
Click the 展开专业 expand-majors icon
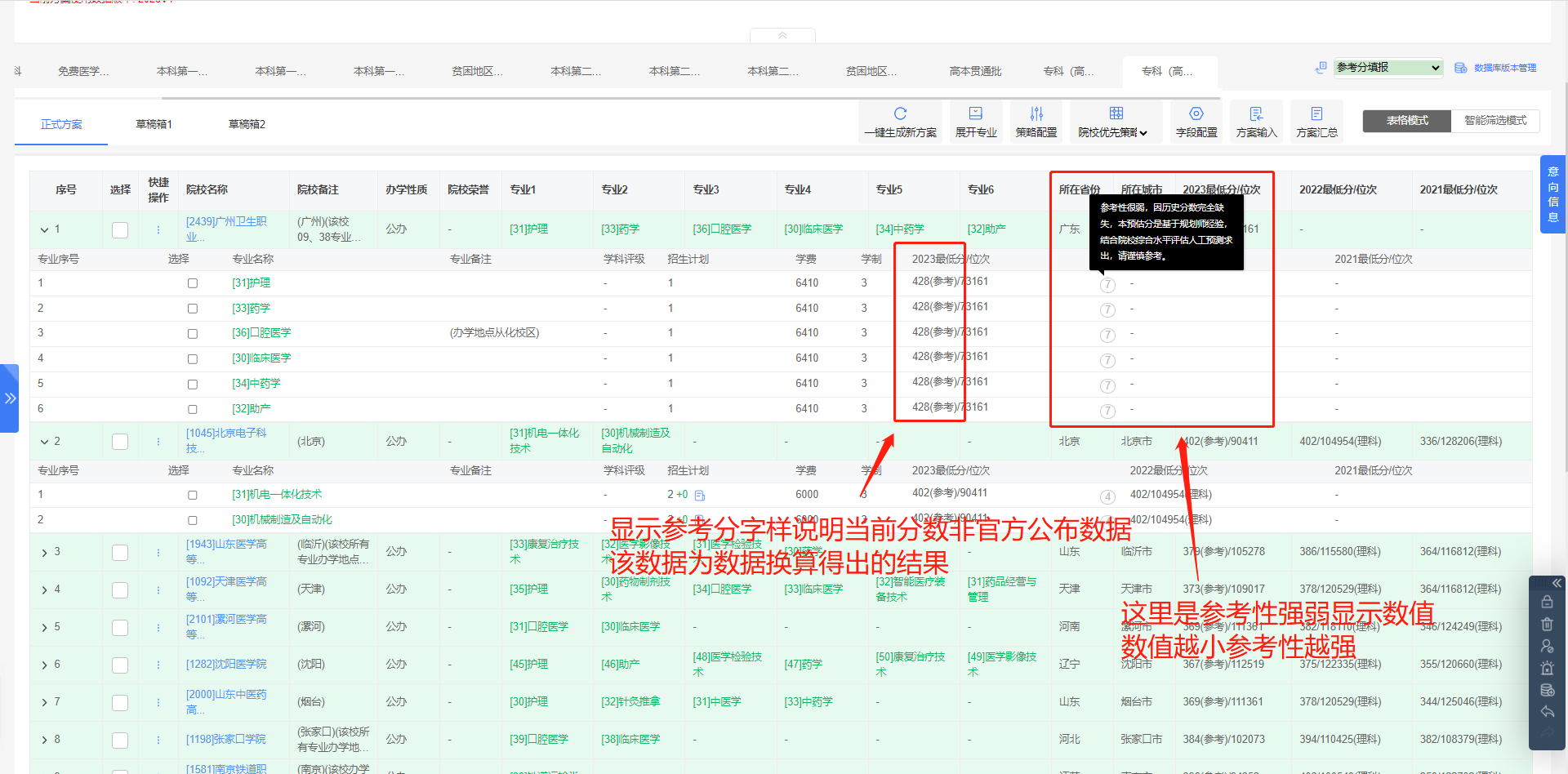976,113
